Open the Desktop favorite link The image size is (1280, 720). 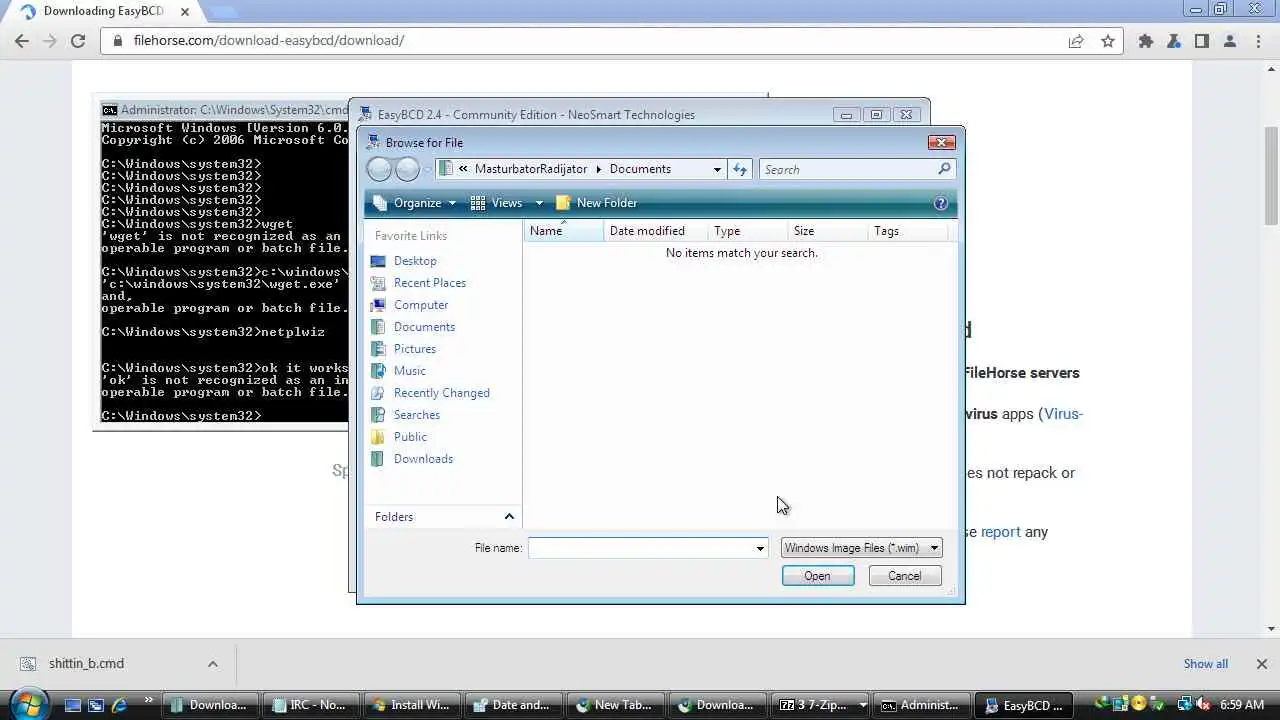tap(415, 261)
